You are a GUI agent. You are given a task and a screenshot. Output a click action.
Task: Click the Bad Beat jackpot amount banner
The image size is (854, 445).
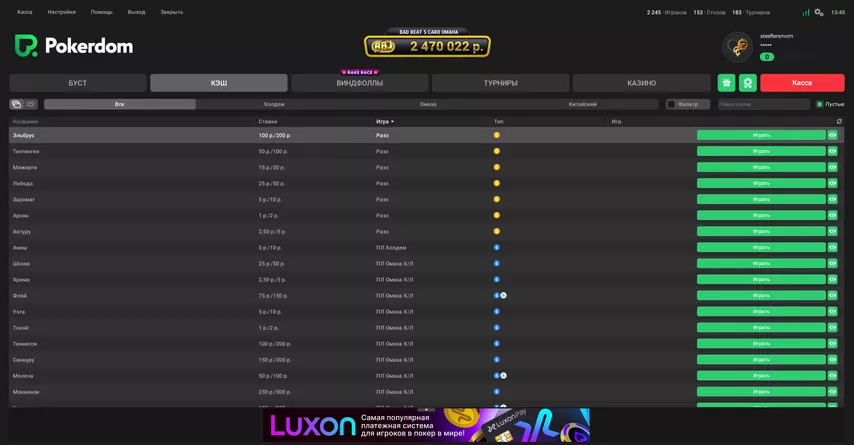tap(427, 46)
